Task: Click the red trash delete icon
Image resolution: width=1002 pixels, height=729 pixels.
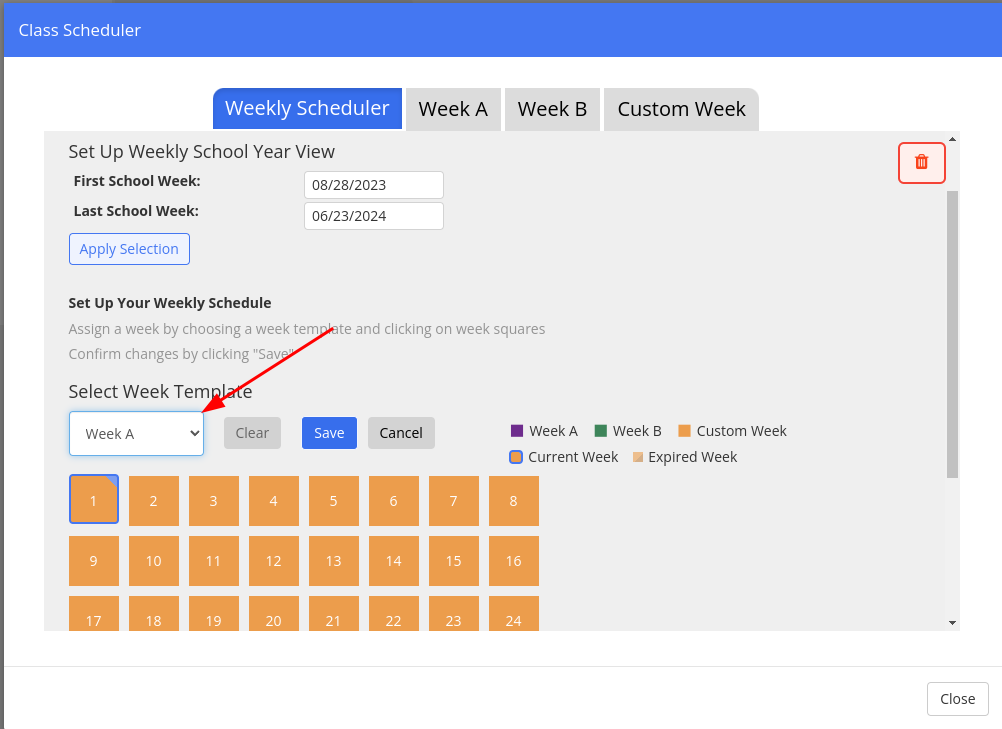Action: [x=921, y=162]
